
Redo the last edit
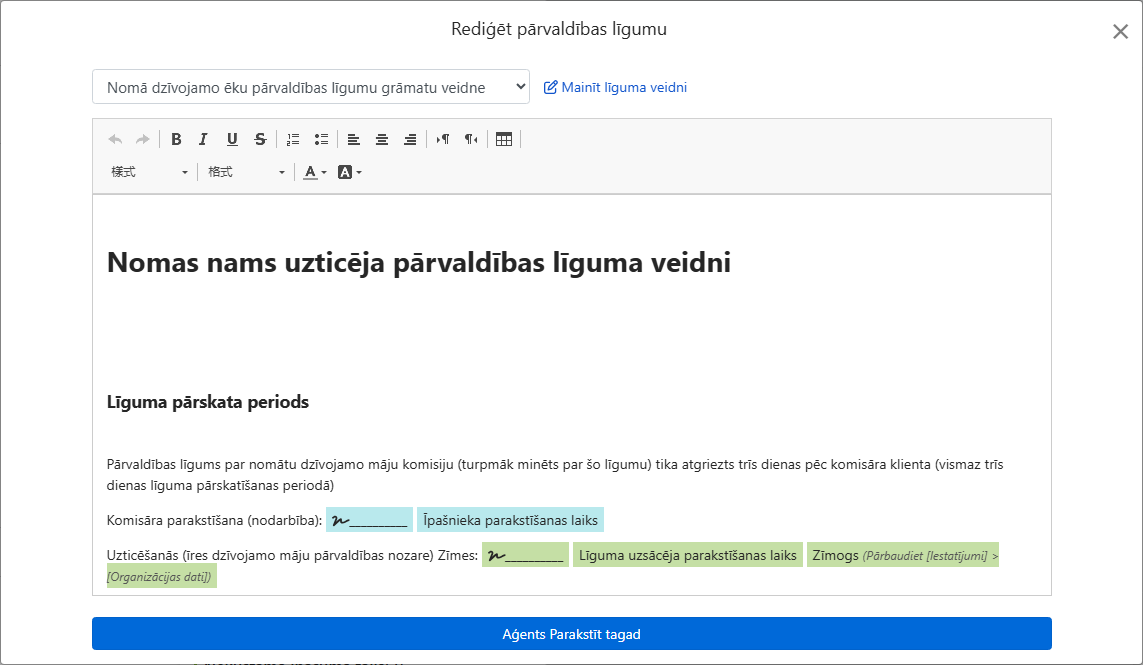(x=143, y=139)
